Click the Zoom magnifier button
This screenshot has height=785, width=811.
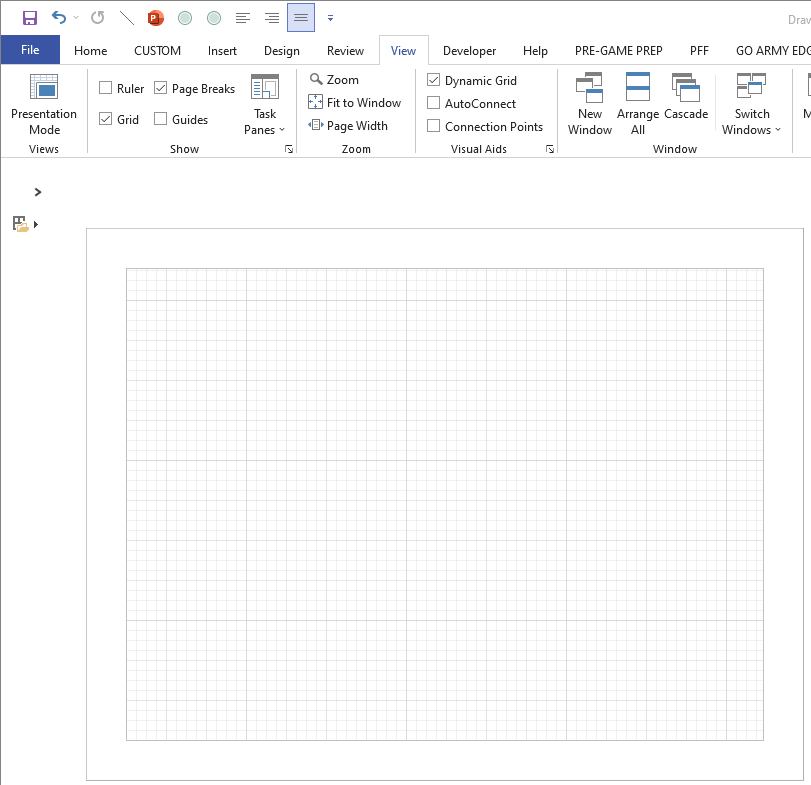pos(334,80)
